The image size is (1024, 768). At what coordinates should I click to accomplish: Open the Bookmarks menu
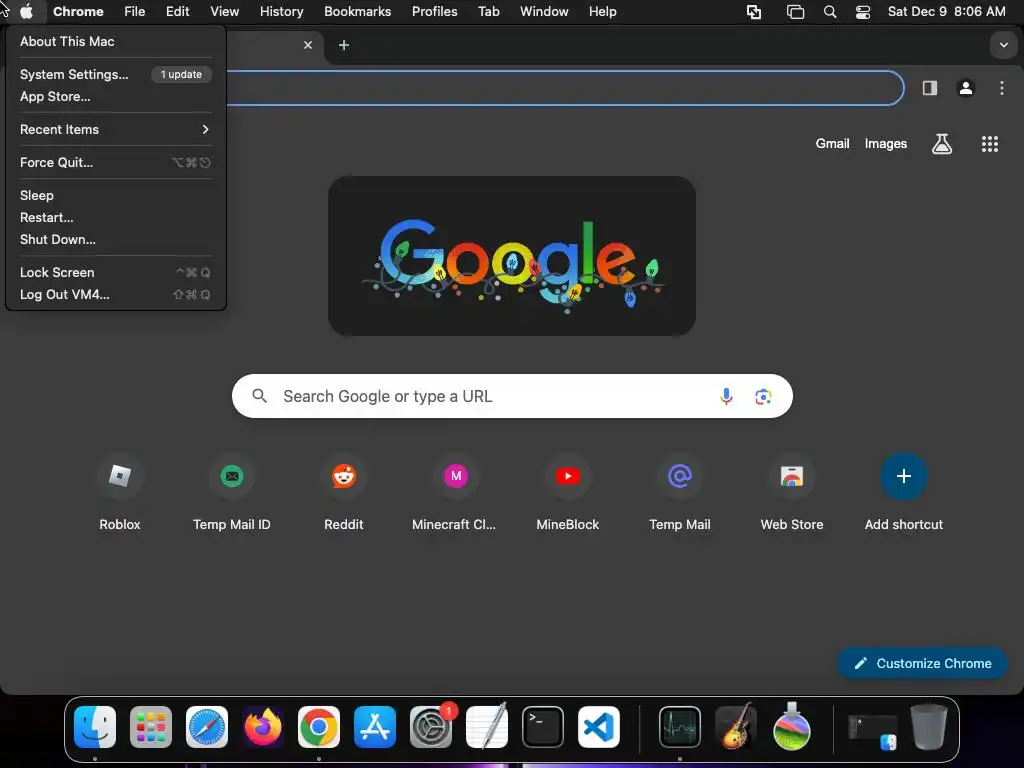358,12
